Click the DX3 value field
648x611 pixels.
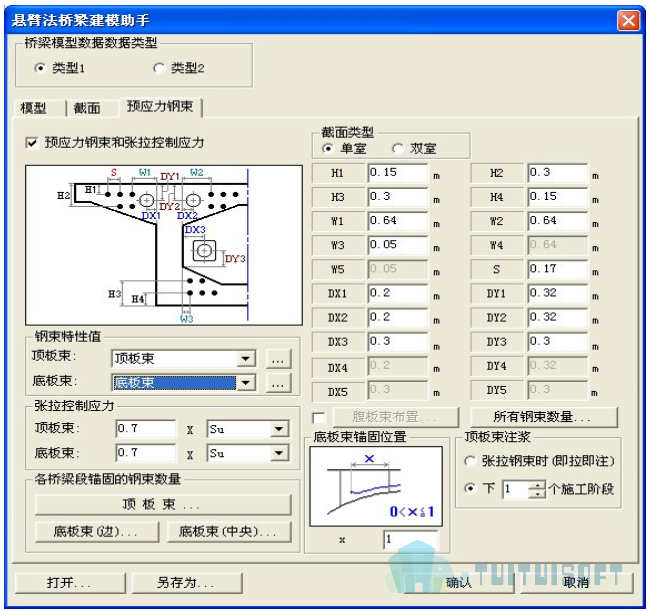[398, 342]
